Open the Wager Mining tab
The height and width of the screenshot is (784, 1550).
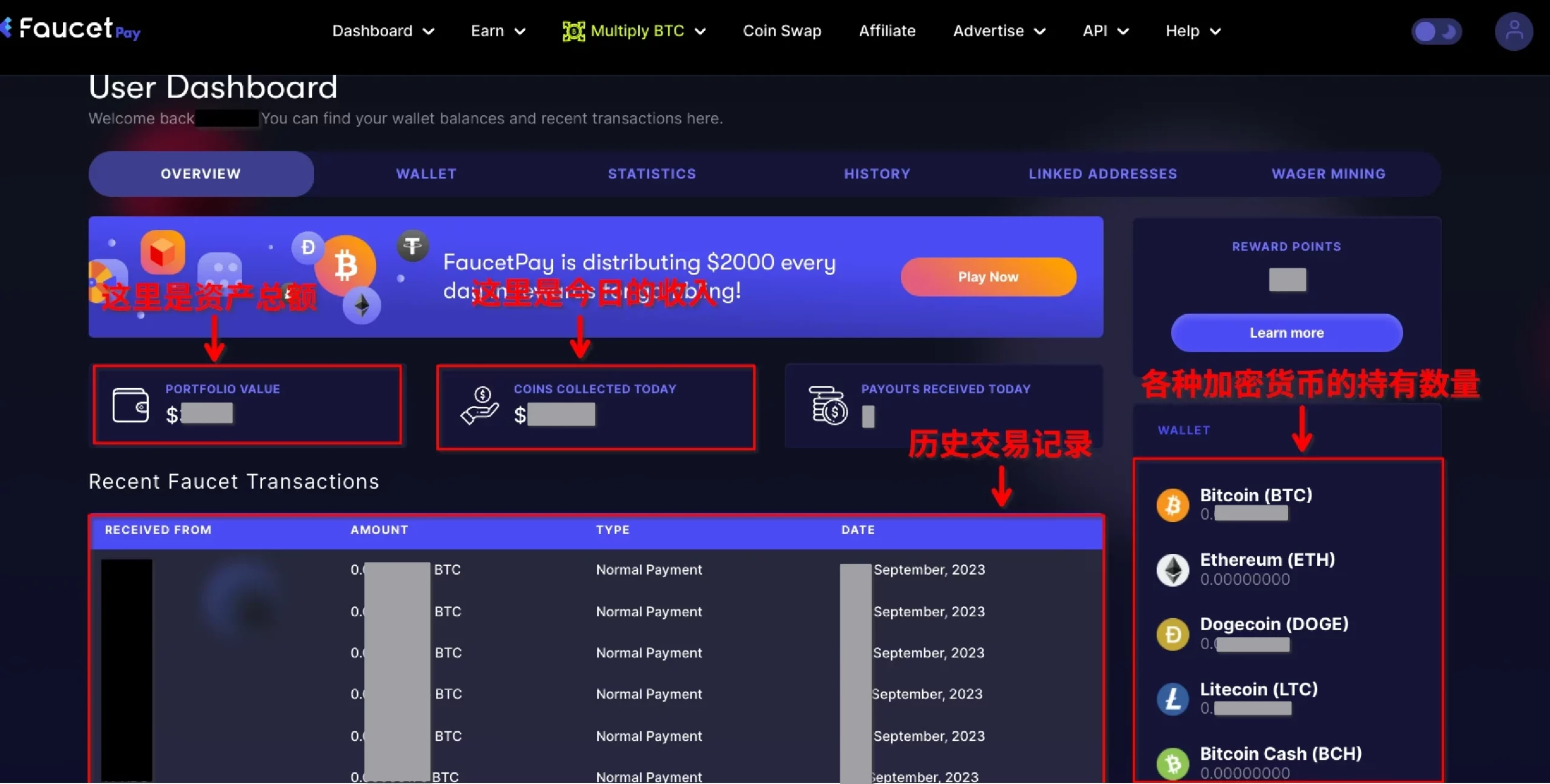tap(1328, 174)
